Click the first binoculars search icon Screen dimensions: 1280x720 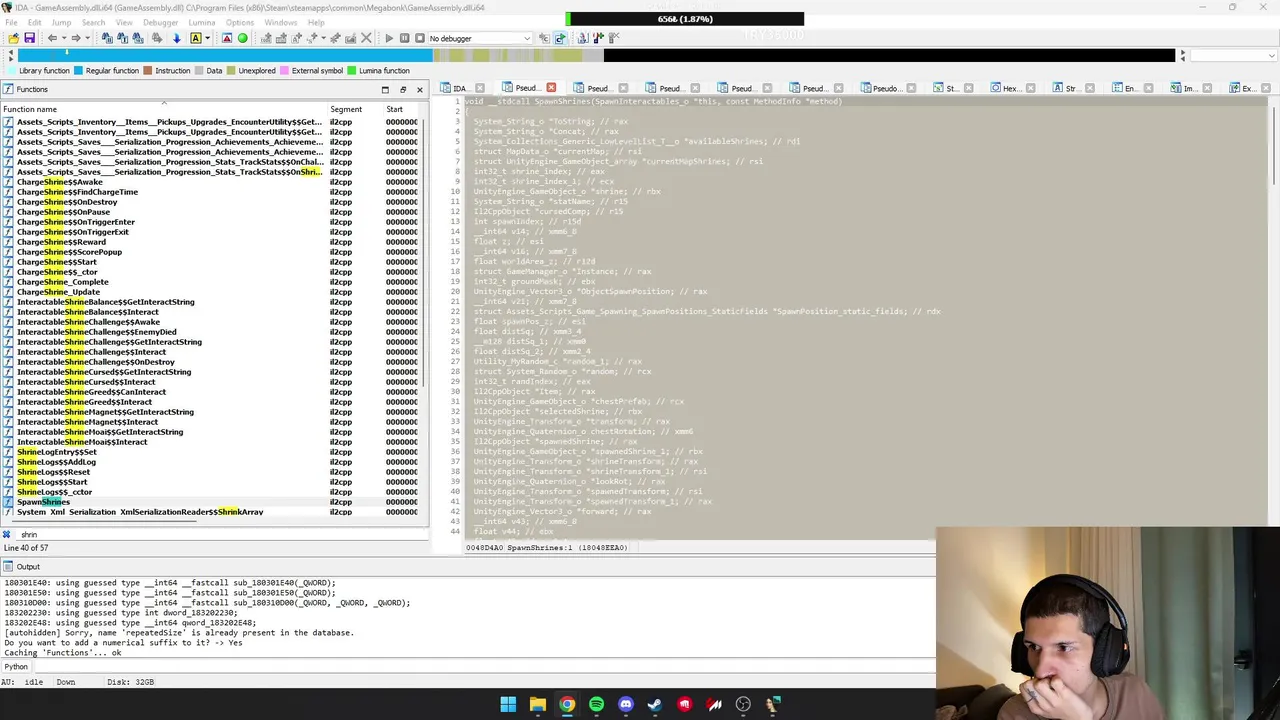[x=107, y=38]
